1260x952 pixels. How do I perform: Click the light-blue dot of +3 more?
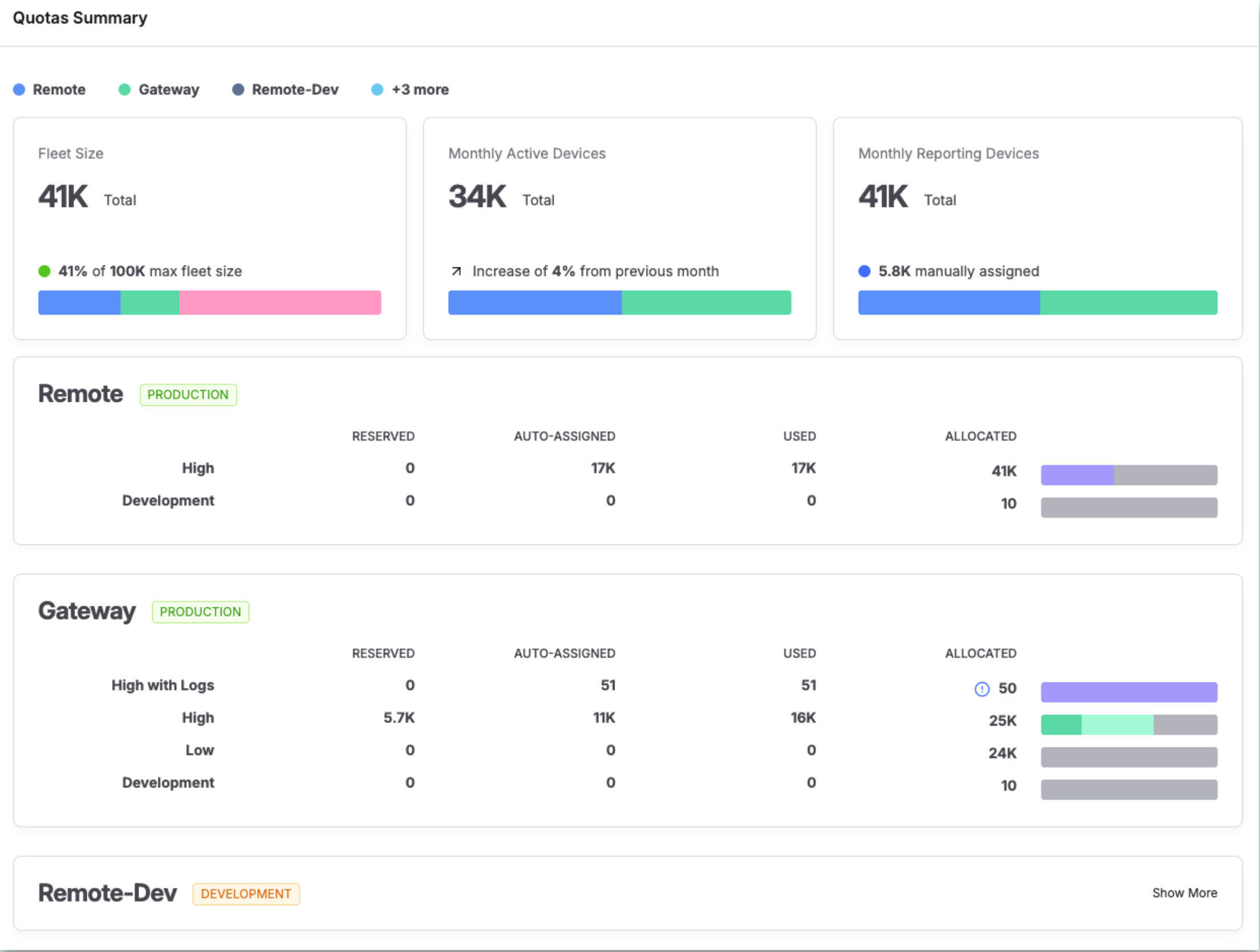377,89
